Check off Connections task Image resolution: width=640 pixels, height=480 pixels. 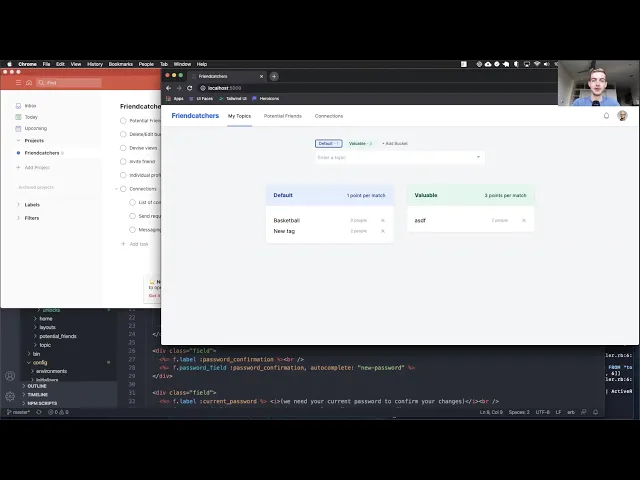click(x=123, y=189)
